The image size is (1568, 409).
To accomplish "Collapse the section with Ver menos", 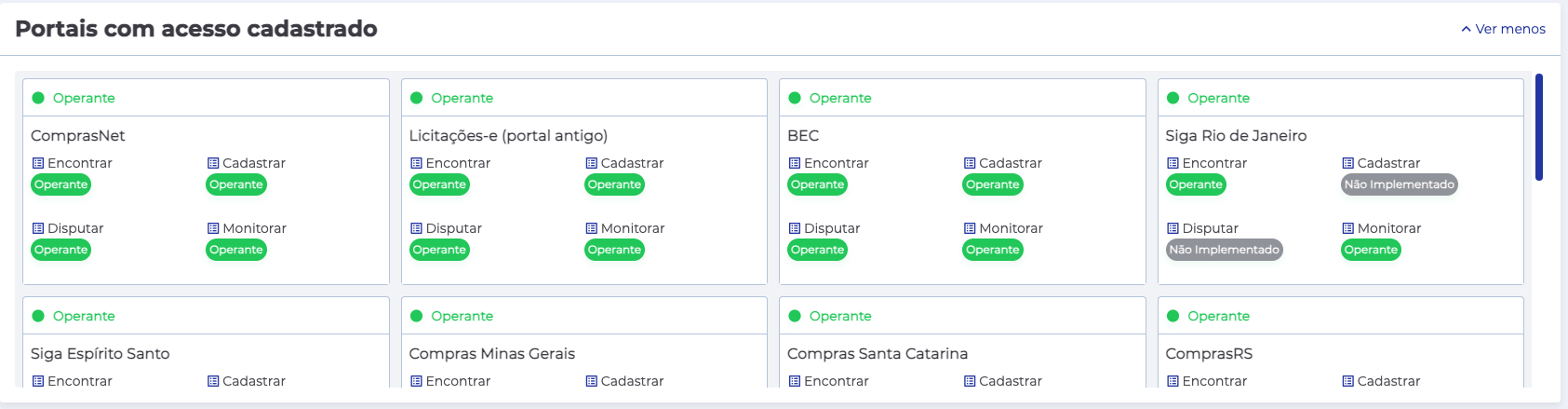I will coord(1503,29).
